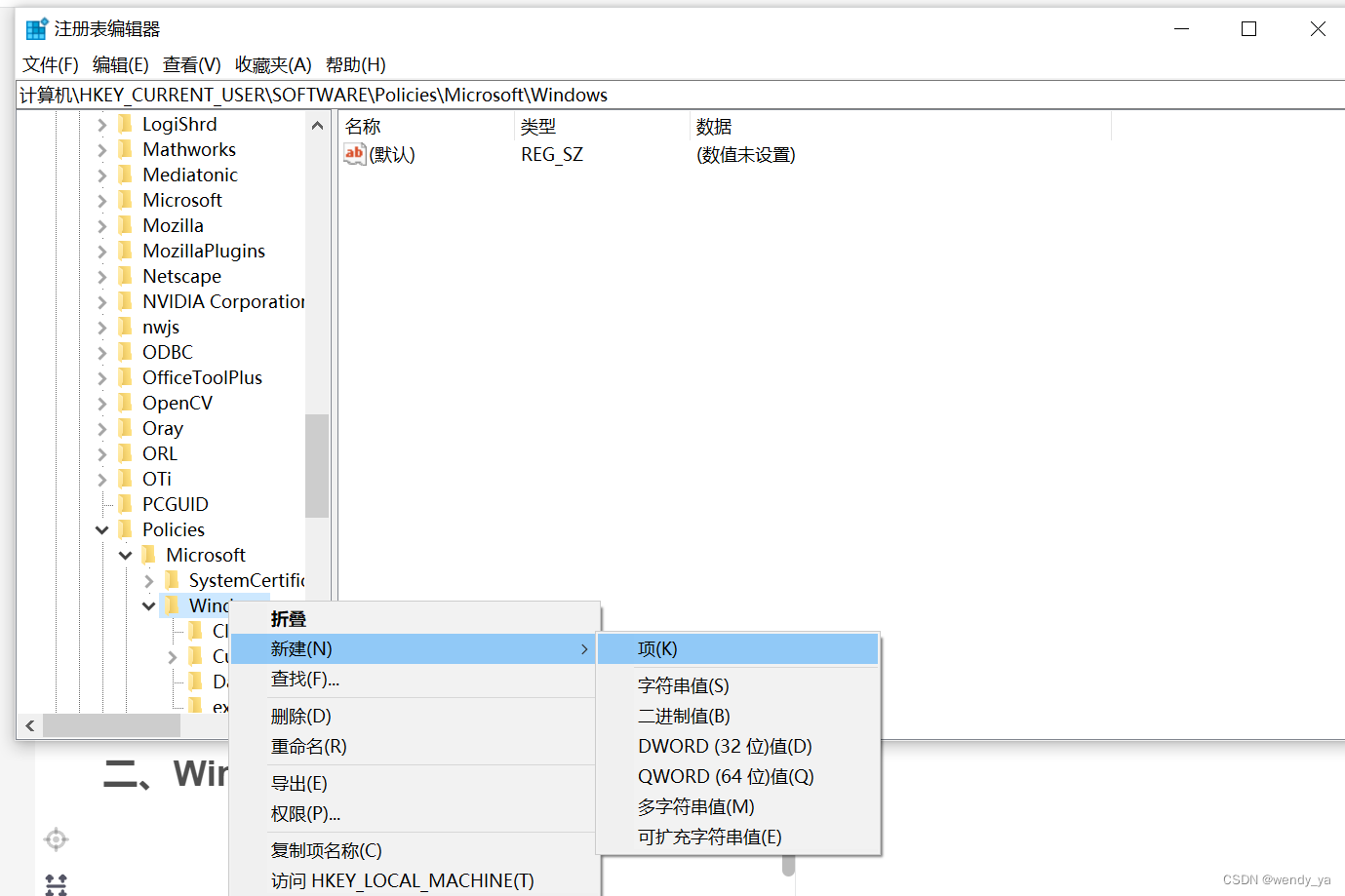Select 新建(N) in context menu
Image resolution: width=1345 pixels, height=896 pixels.
click(x=414, y=648)
